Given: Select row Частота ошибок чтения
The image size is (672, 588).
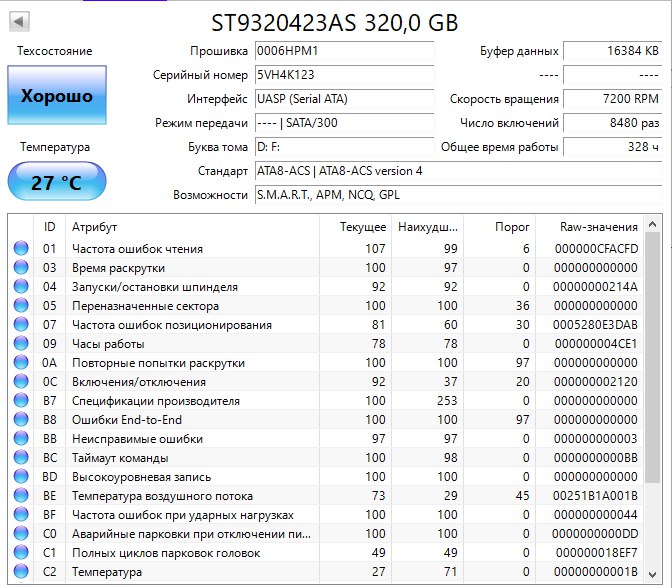Looking at the screenshot, I should tap(326, 249).
